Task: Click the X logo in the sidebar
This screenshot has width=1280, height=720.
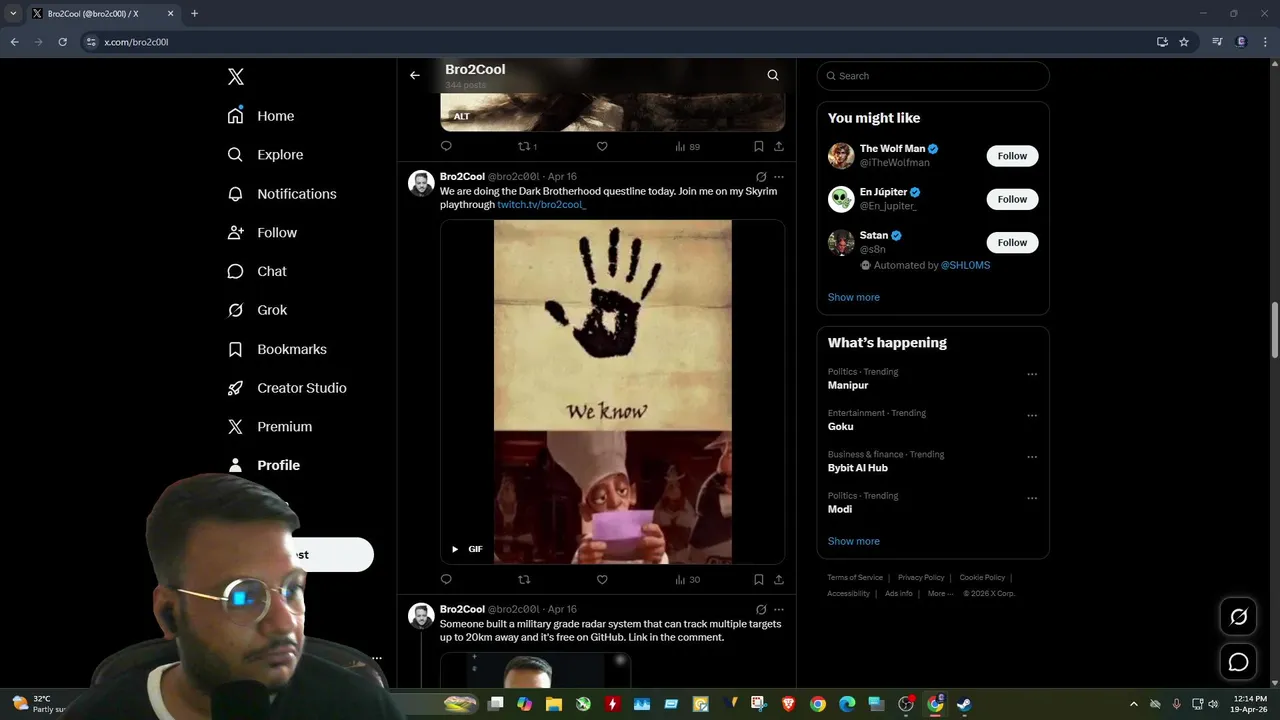Action: [235, 77]
